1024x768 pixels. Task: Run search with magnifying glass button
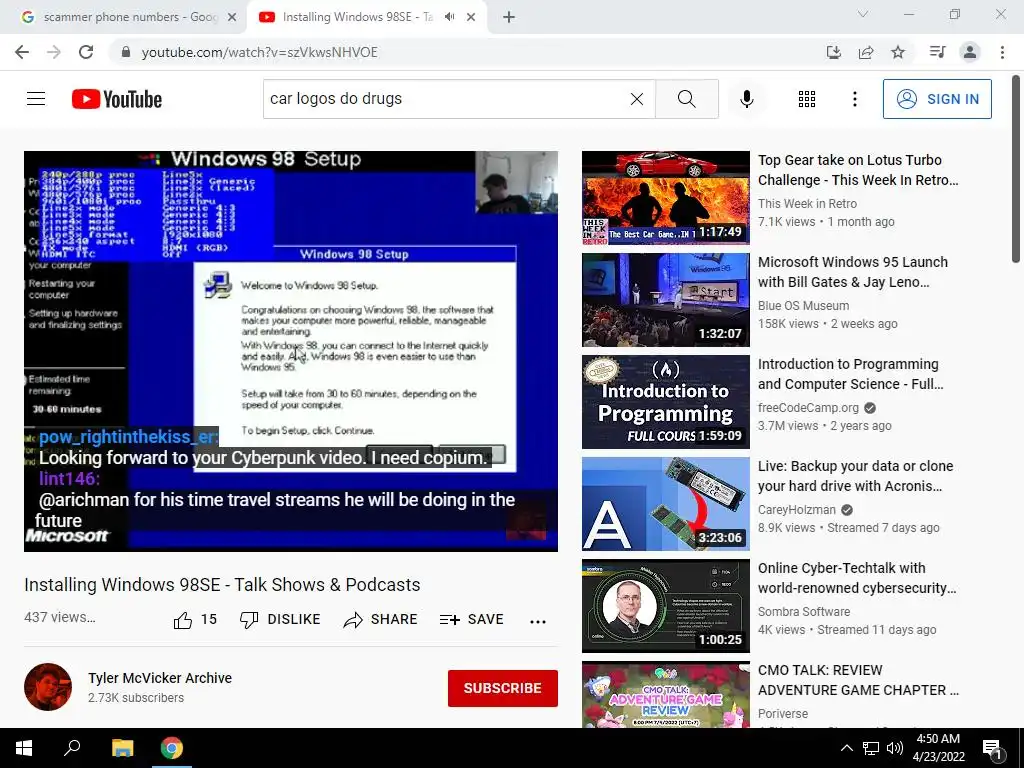(x=686, y=99)
